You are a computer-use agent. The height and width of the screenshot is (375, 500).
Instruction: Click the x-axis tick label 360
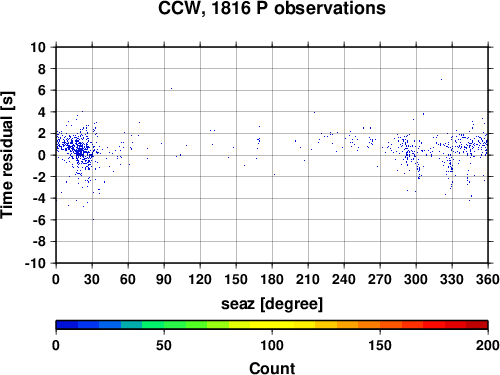(x=488, y=279)
